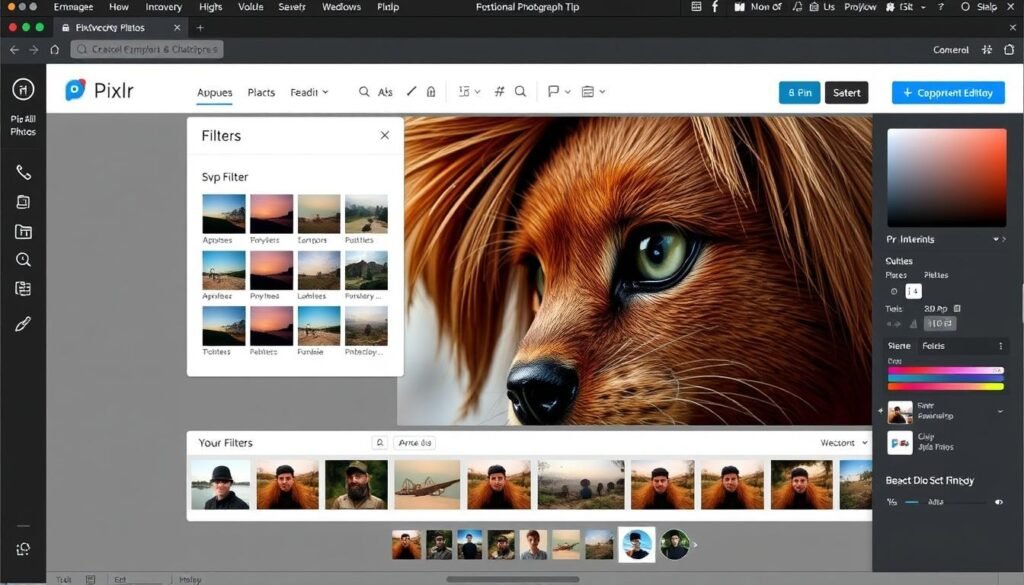Pick a color in the gradient picker
Screen dimensions: 1024x585
[946, 177]
